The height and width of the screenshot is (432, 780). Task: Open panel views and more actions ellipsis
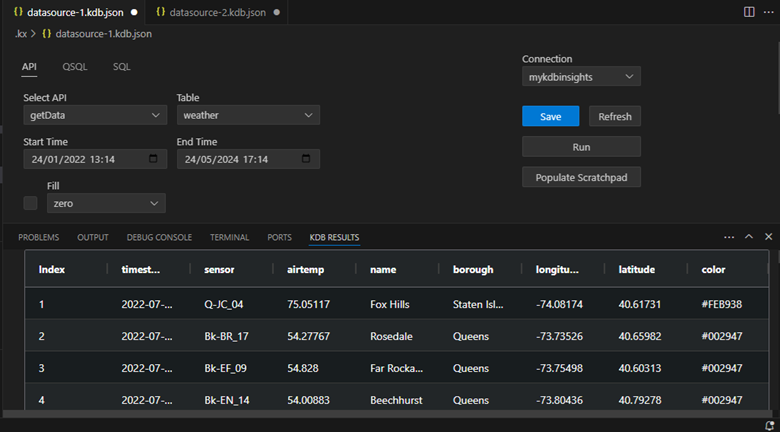(x=729, y=237)
